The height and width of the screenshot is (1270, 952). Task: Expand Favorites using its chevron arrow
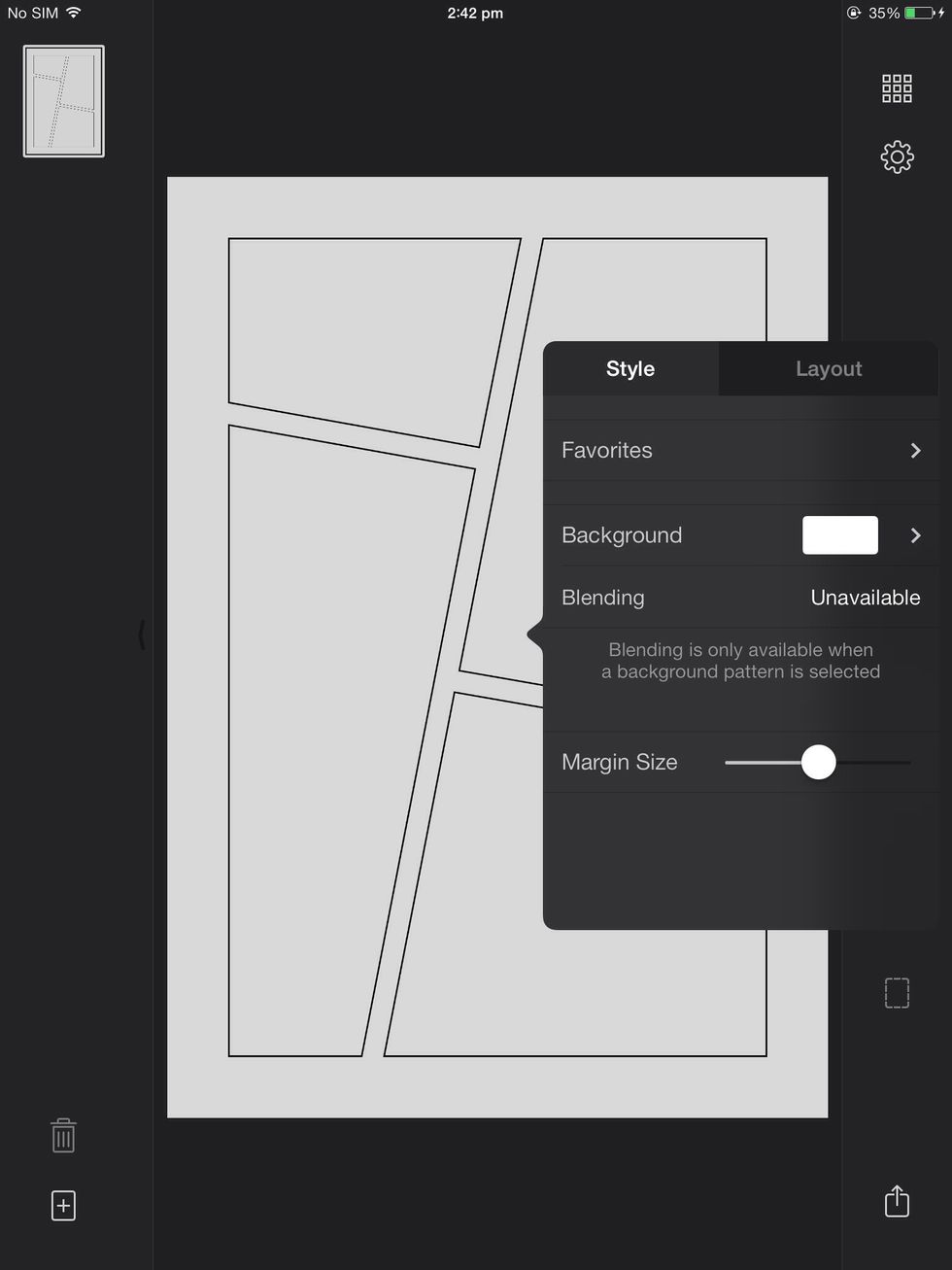click(915, 450)
